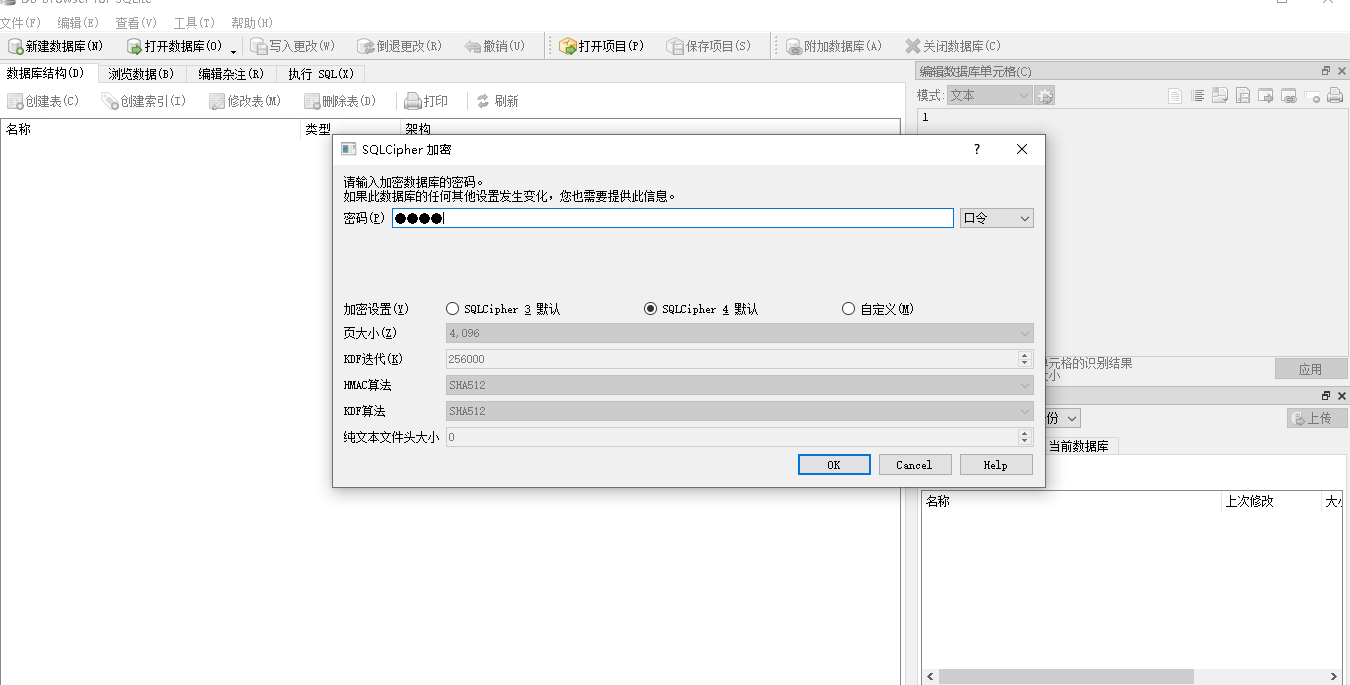The height and width of the screenshot is (685, 1350).
Task: Float the 编辑数据库单元格 panel
Action: pos(1326,71)
